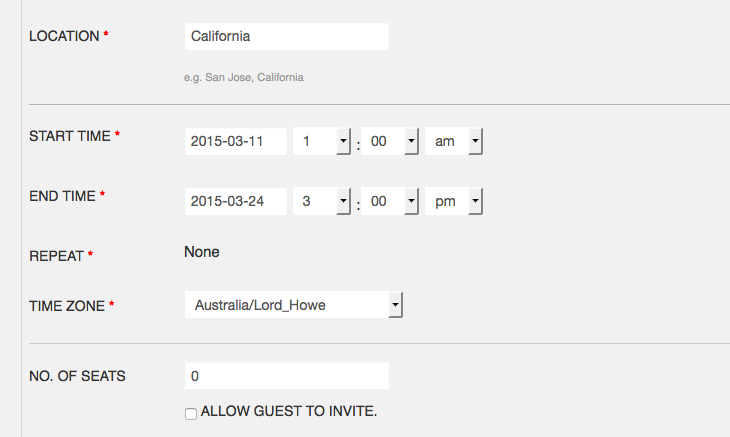The width and height of the screenshot is (730, 437).
Task: Open the start time hour dropdown
Action: point(321,142)
